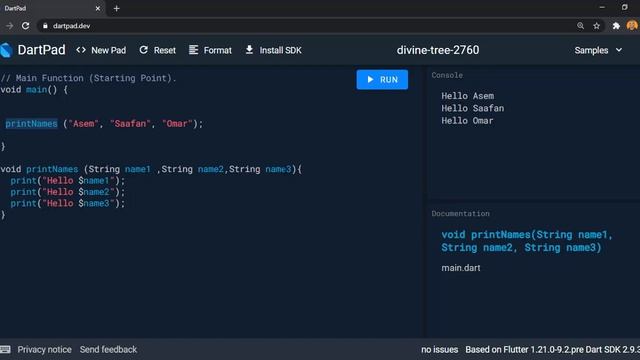Select the DartPad browser tab
640x360 pixels.
pos(52,8)
